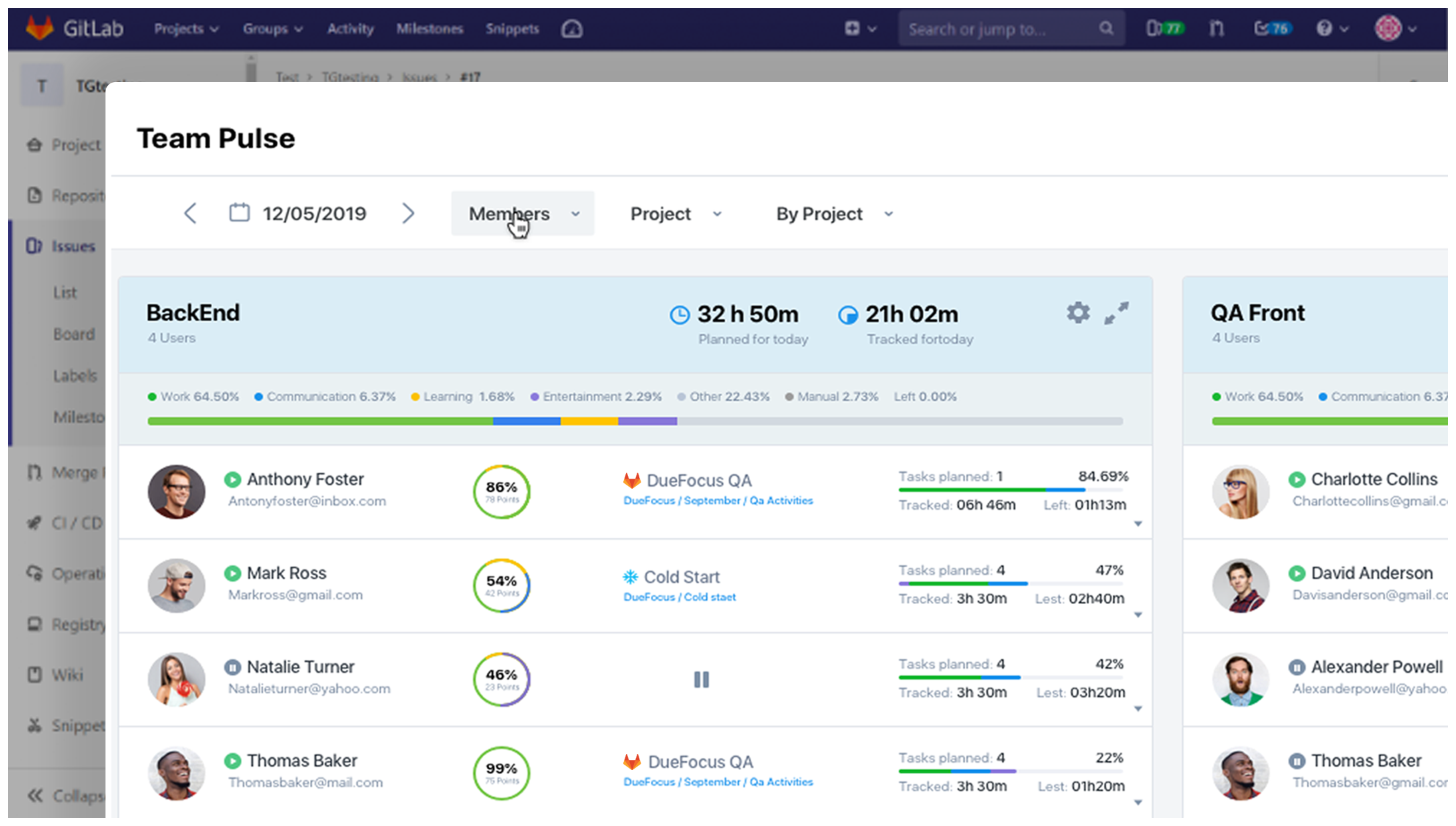Open the By Project dropdown
This screenshot has width=1456, height=826.
pos(833,214)
